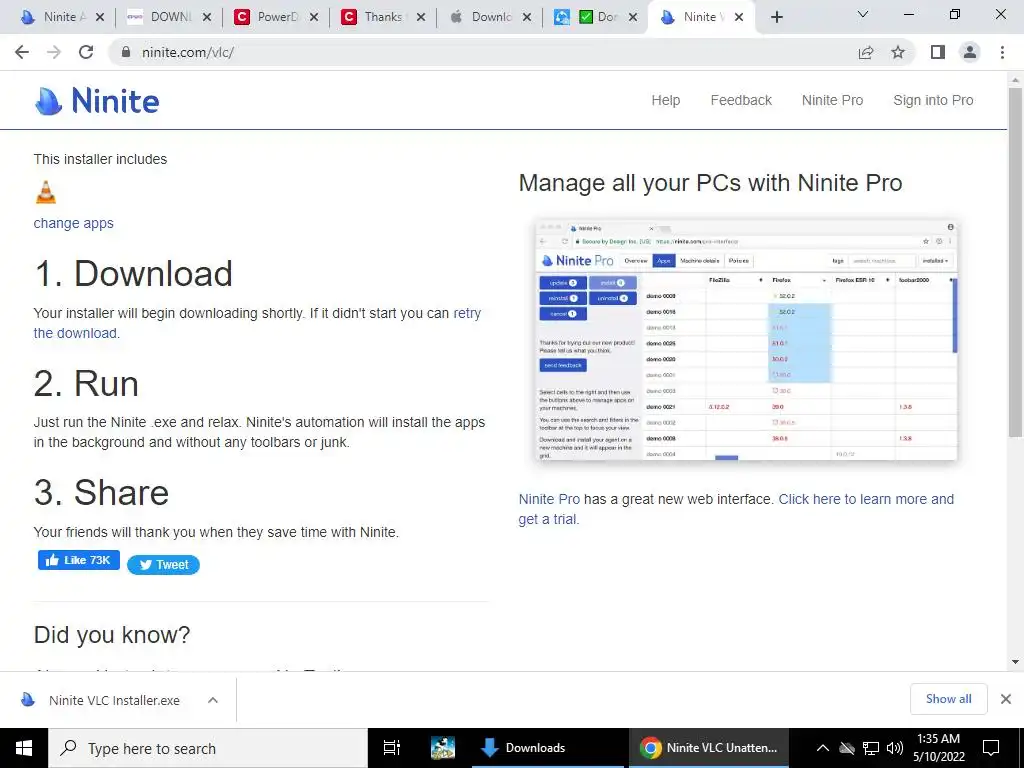1024x768 pixels.
Task: Show all downloads
Action: [948, 699]
